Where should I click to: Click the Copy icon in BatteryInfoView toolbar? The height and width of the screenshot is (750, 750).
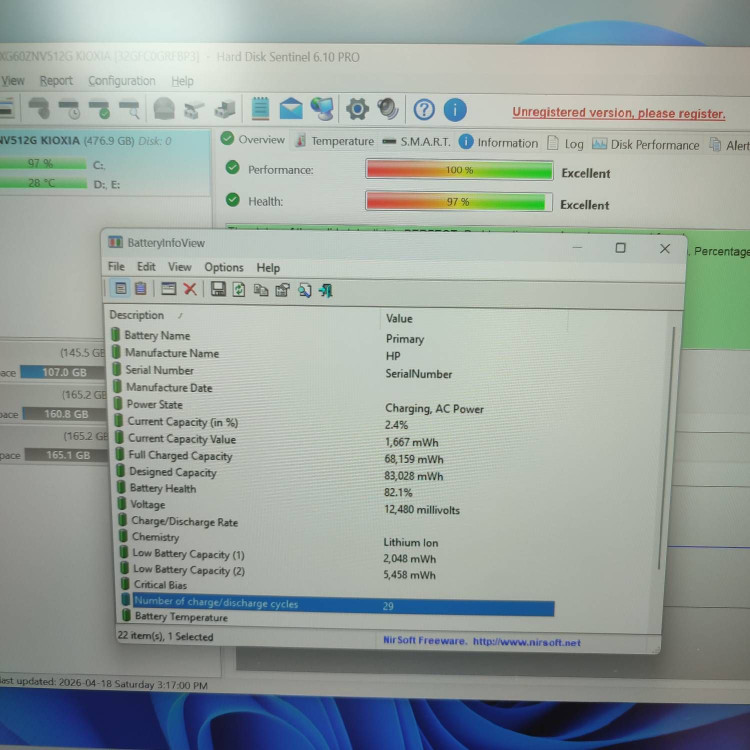261,291
